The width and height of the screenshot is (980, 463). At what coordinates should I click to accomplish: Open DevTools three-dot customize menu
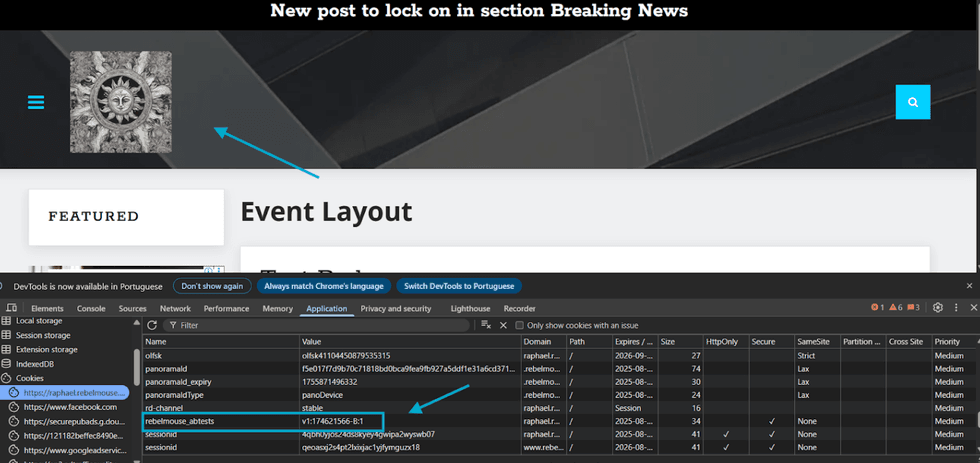[956, 307]
